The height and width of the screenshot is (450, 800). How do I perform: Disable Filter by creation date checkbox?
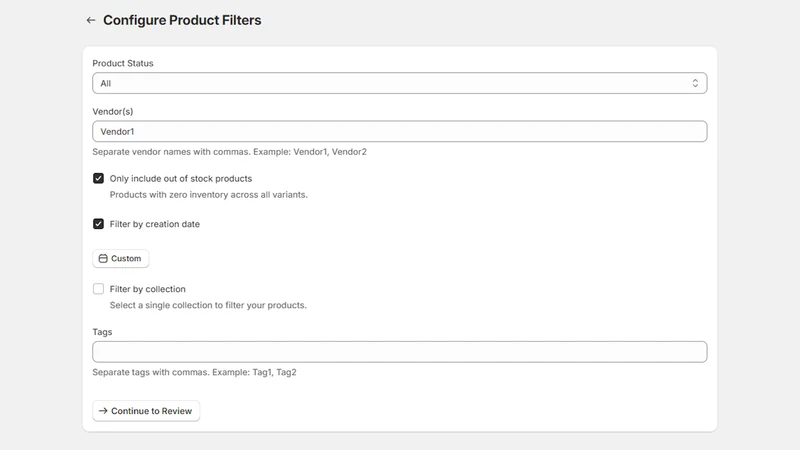pyautogui.click(x=98, y=224)
